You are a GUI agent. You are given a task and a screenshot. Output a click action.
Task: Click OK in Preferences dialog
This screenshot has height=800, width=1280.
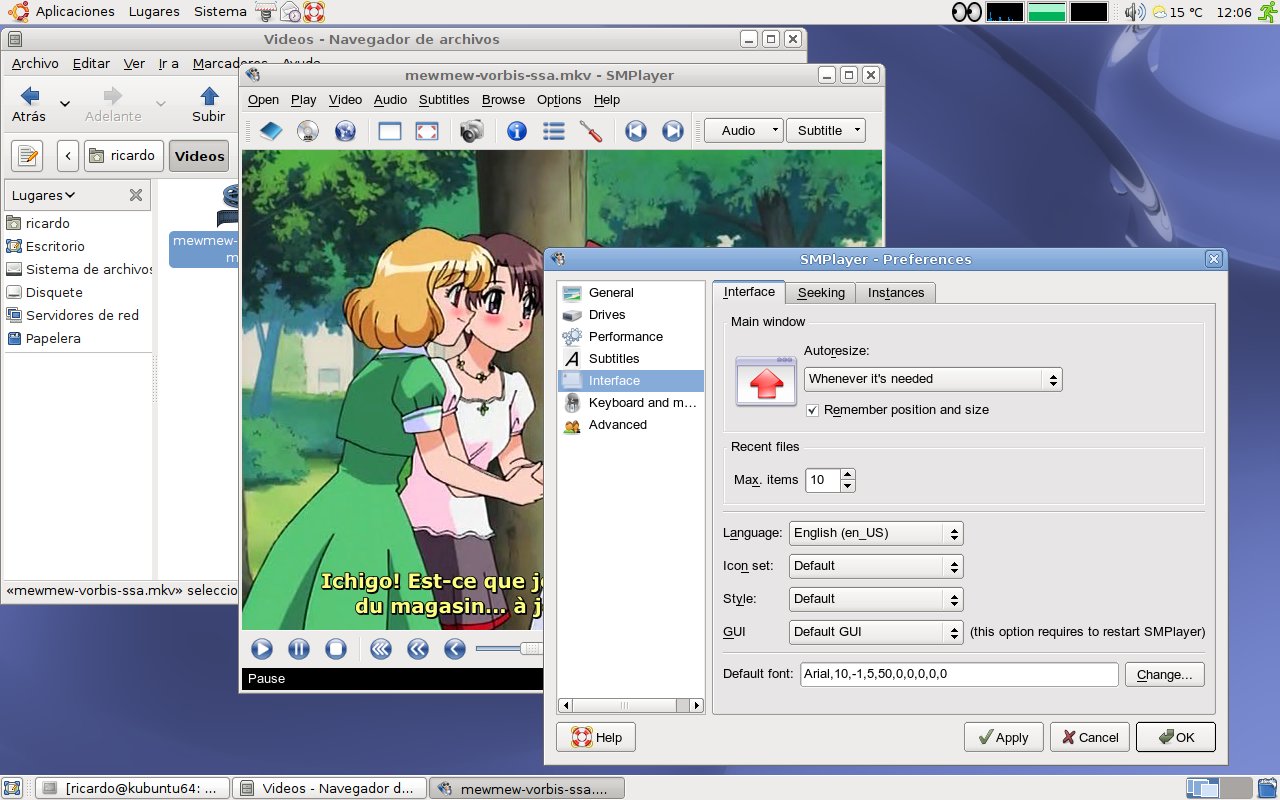click(1176, 737)
